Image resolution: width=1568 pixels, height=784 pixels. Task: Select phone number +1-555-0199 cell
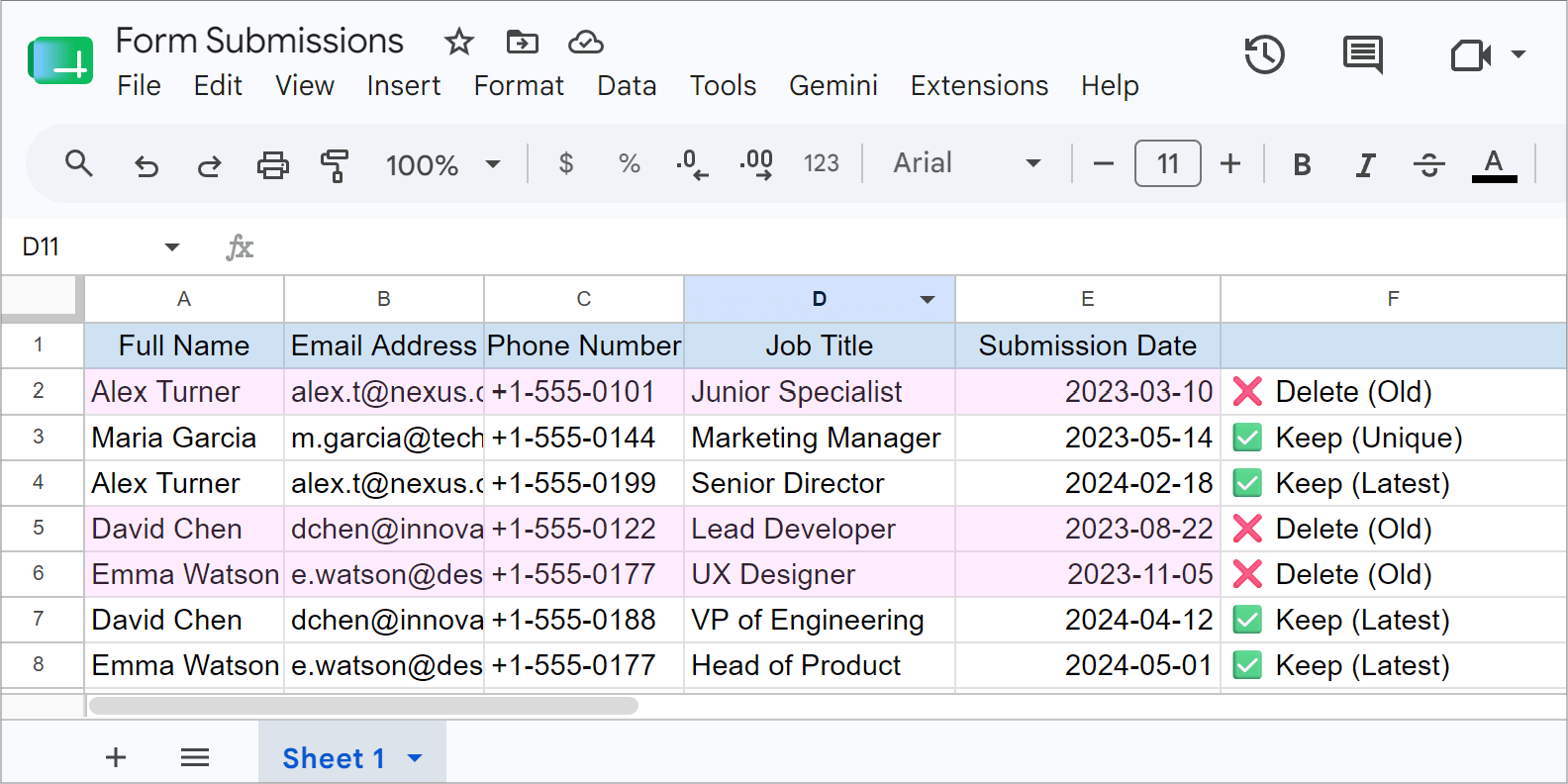point(584,483)
